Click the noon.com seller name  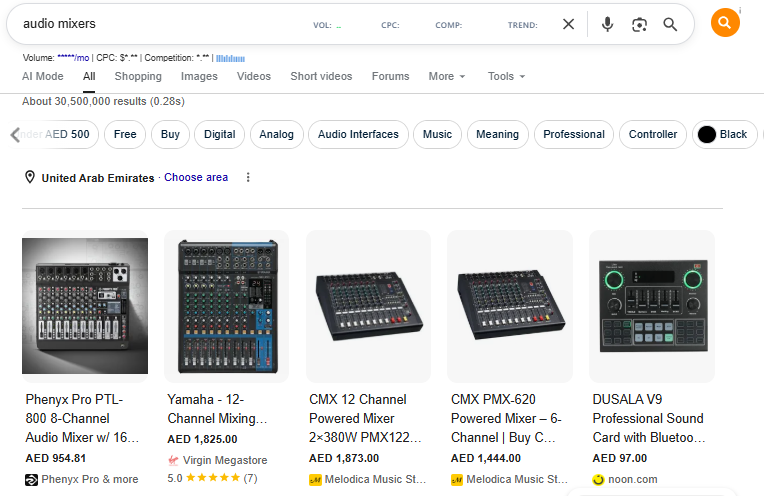click(x=633, y=479)
